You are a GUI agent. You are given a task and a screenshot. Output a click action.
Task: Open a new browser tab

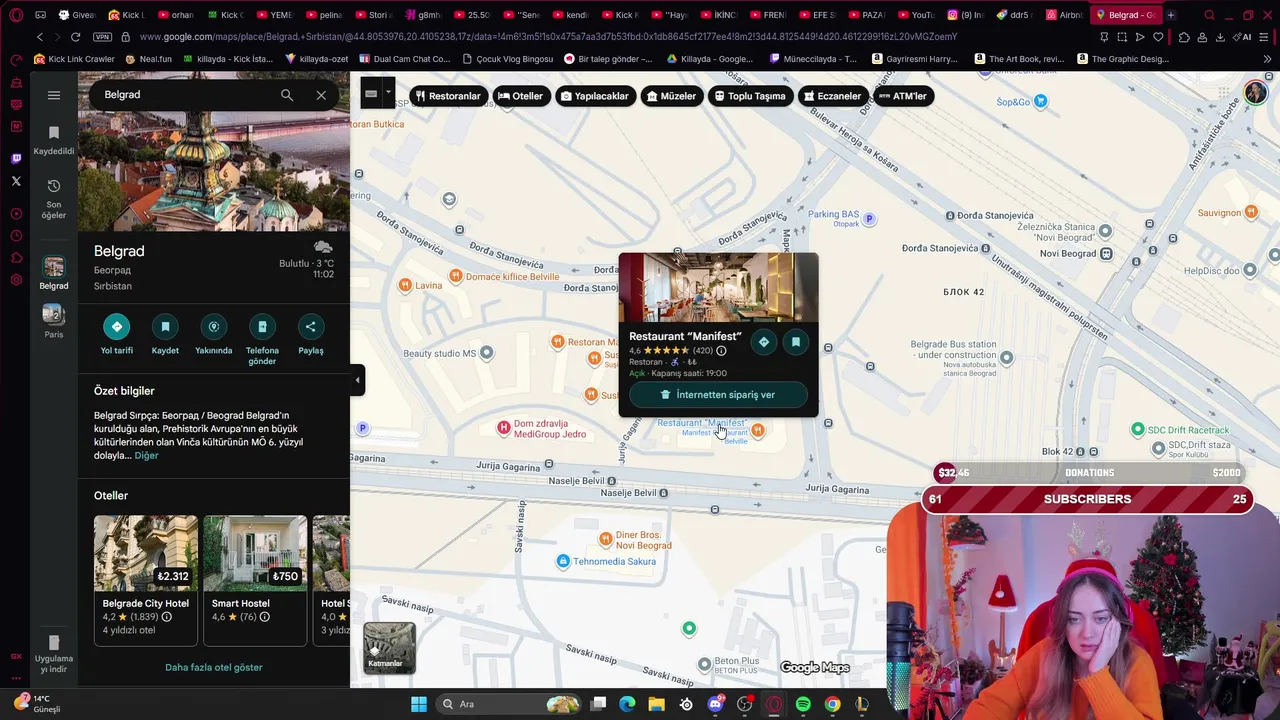click(x=1171, y=15)
